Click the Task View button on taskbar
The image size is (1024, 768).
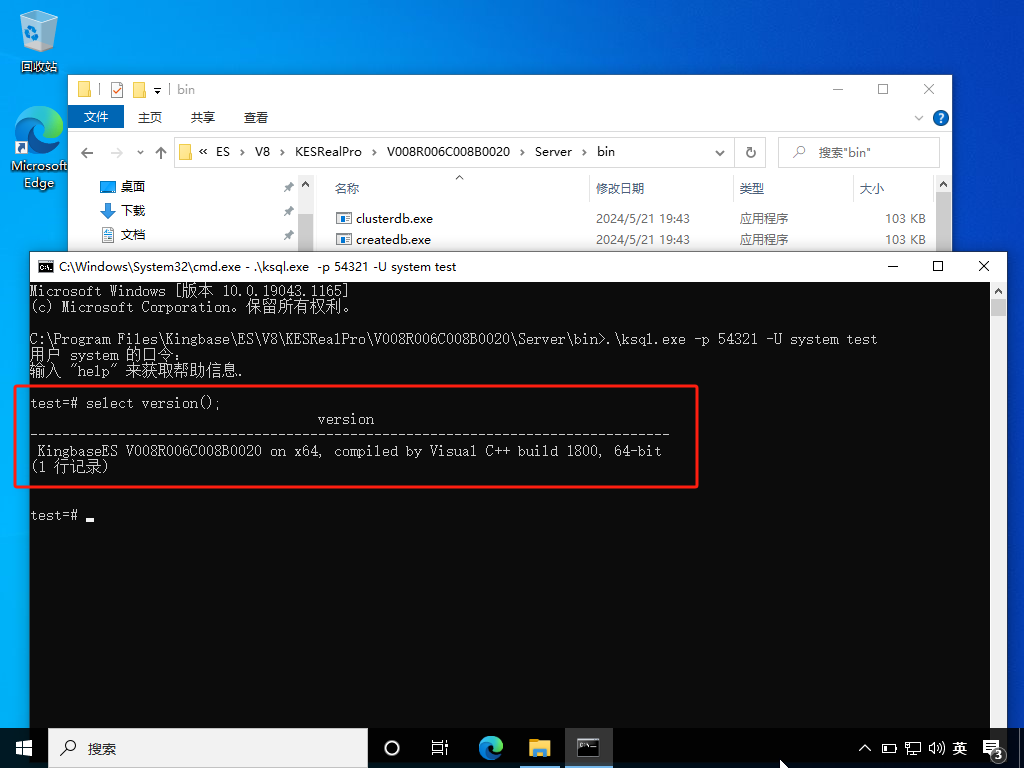(439, 748)
